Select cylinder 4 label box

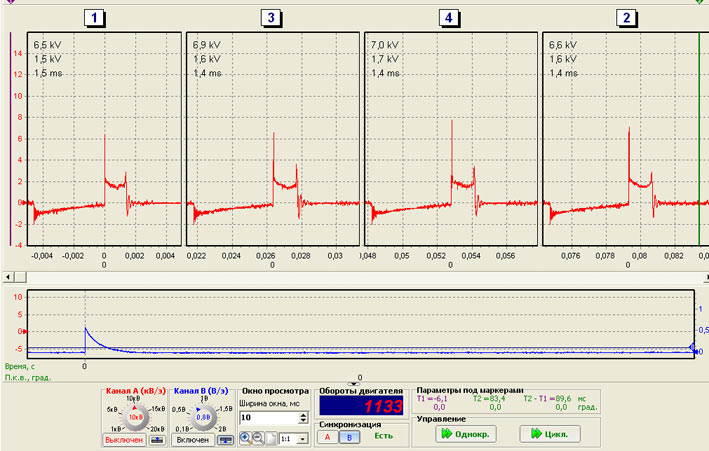(449, 18)
